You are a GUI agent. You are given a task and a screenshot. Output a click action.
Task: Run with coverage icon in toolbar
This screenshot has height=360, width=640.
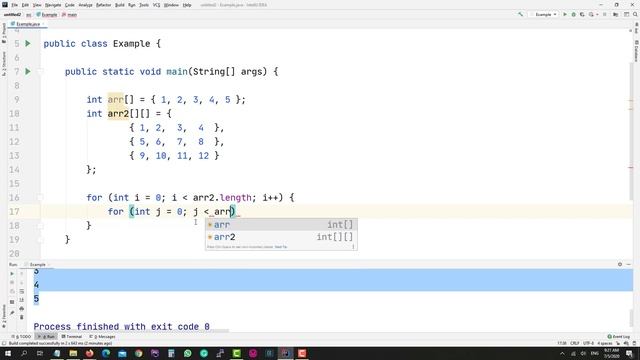[582, 14]
